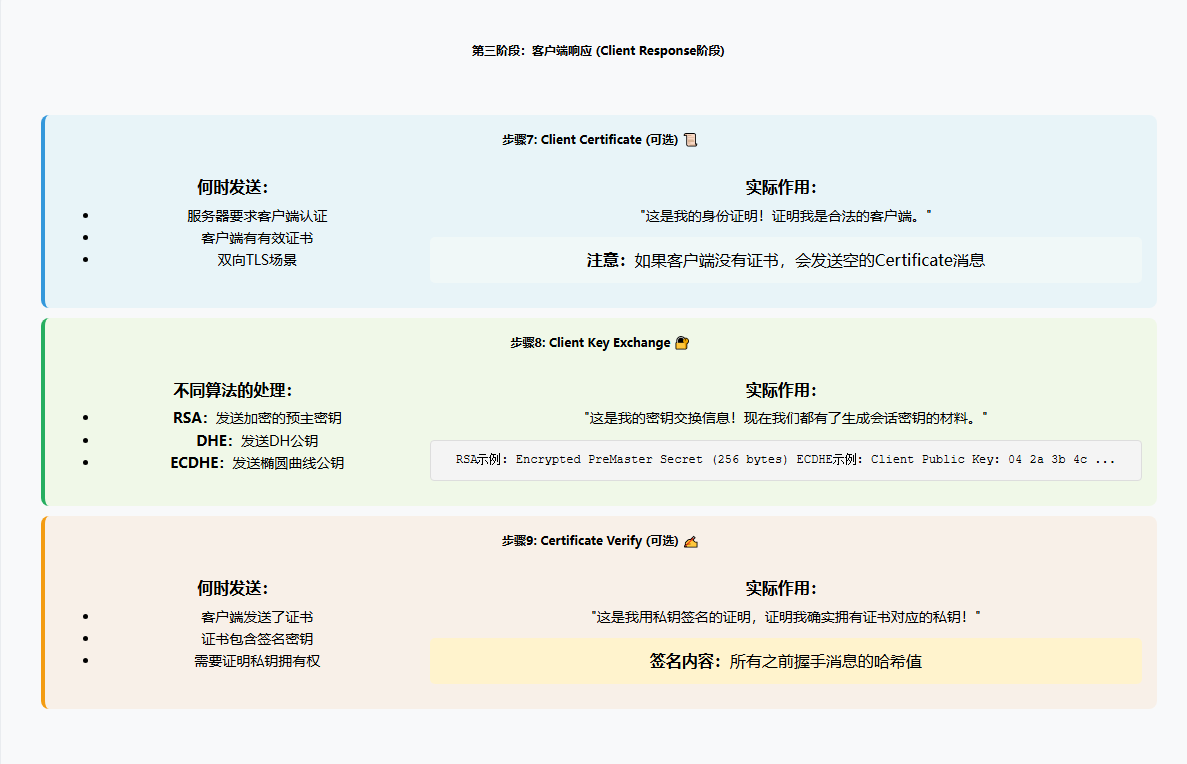
Task: Click the lock-key emoji beside 步骤8 heading
Action: [x=682, y=343]
